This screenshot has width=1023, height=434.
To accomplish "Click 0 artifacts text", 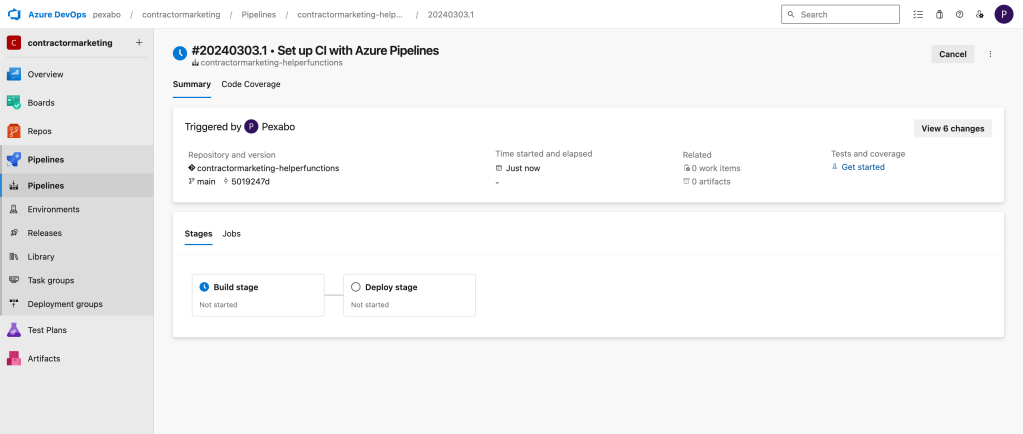I will pyautogui.click(x=711, y=181).
